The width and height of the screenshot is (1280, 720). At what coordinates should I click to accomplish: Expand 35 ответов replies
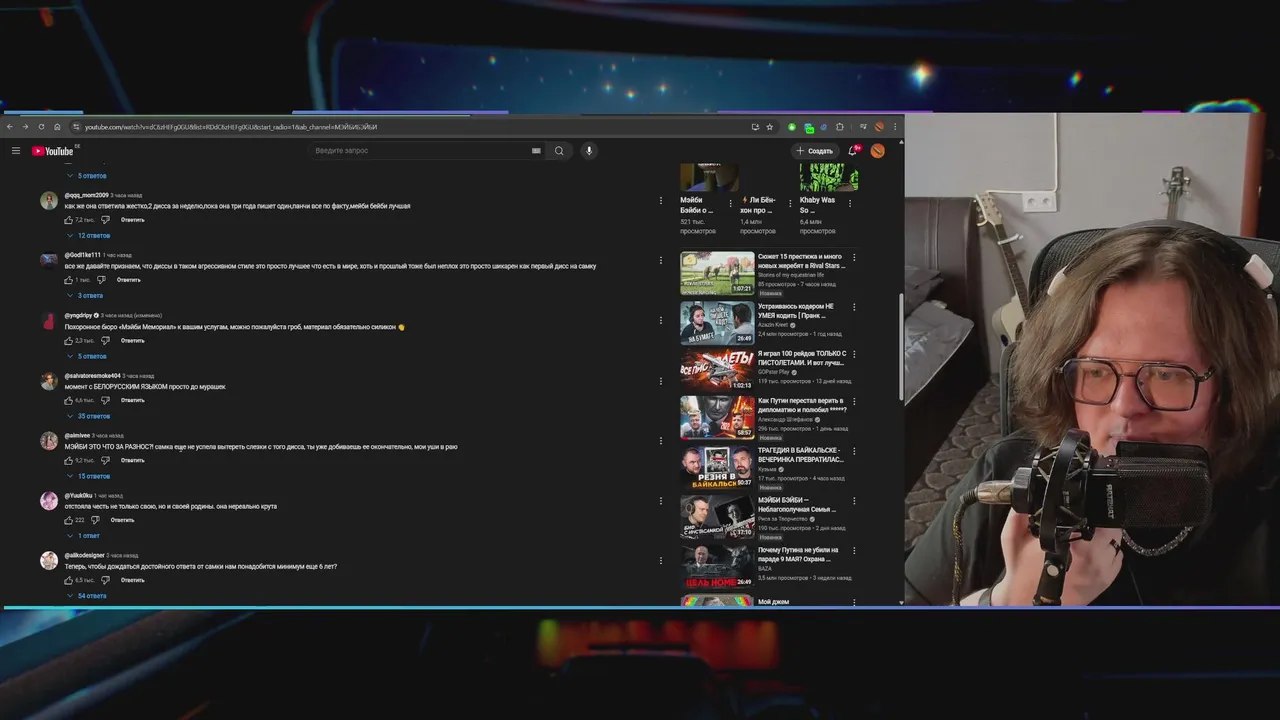(x=88, y=416)
